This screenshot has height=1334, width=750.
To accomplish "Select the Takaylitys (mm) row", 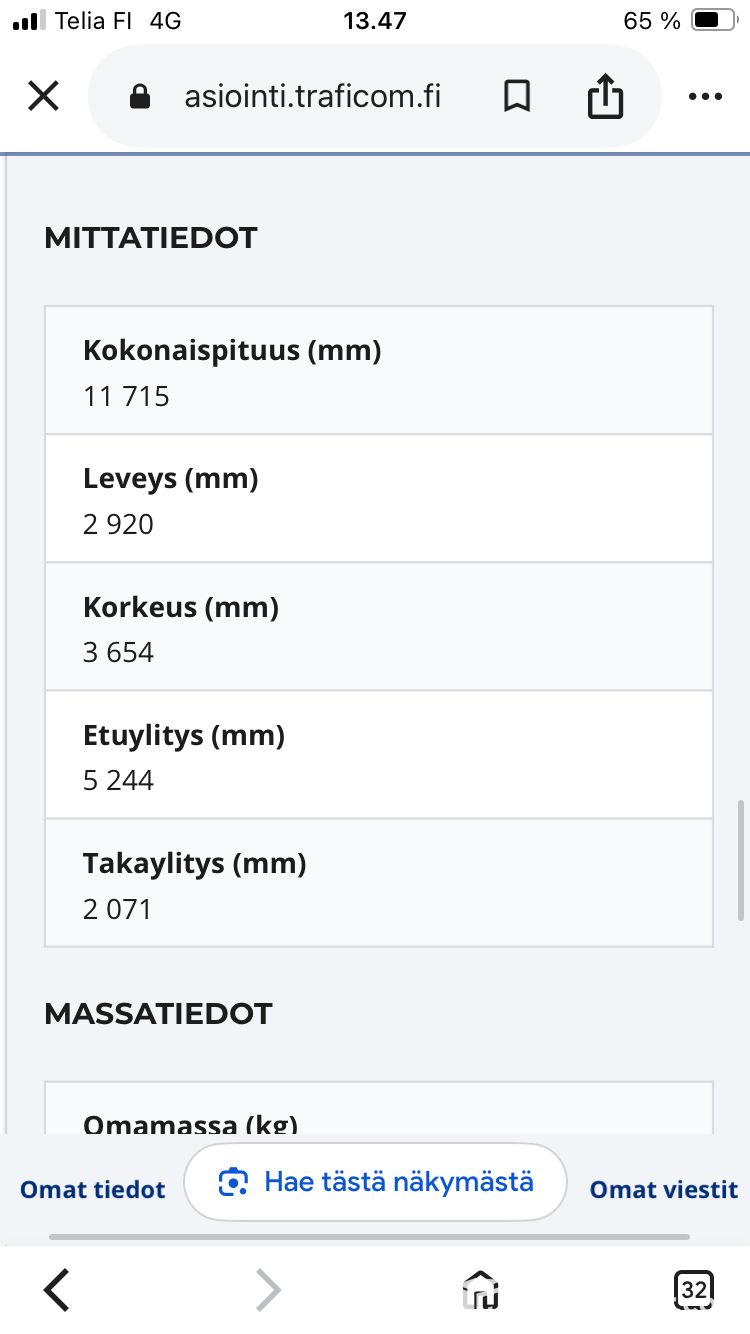I will tap(379, 883).
